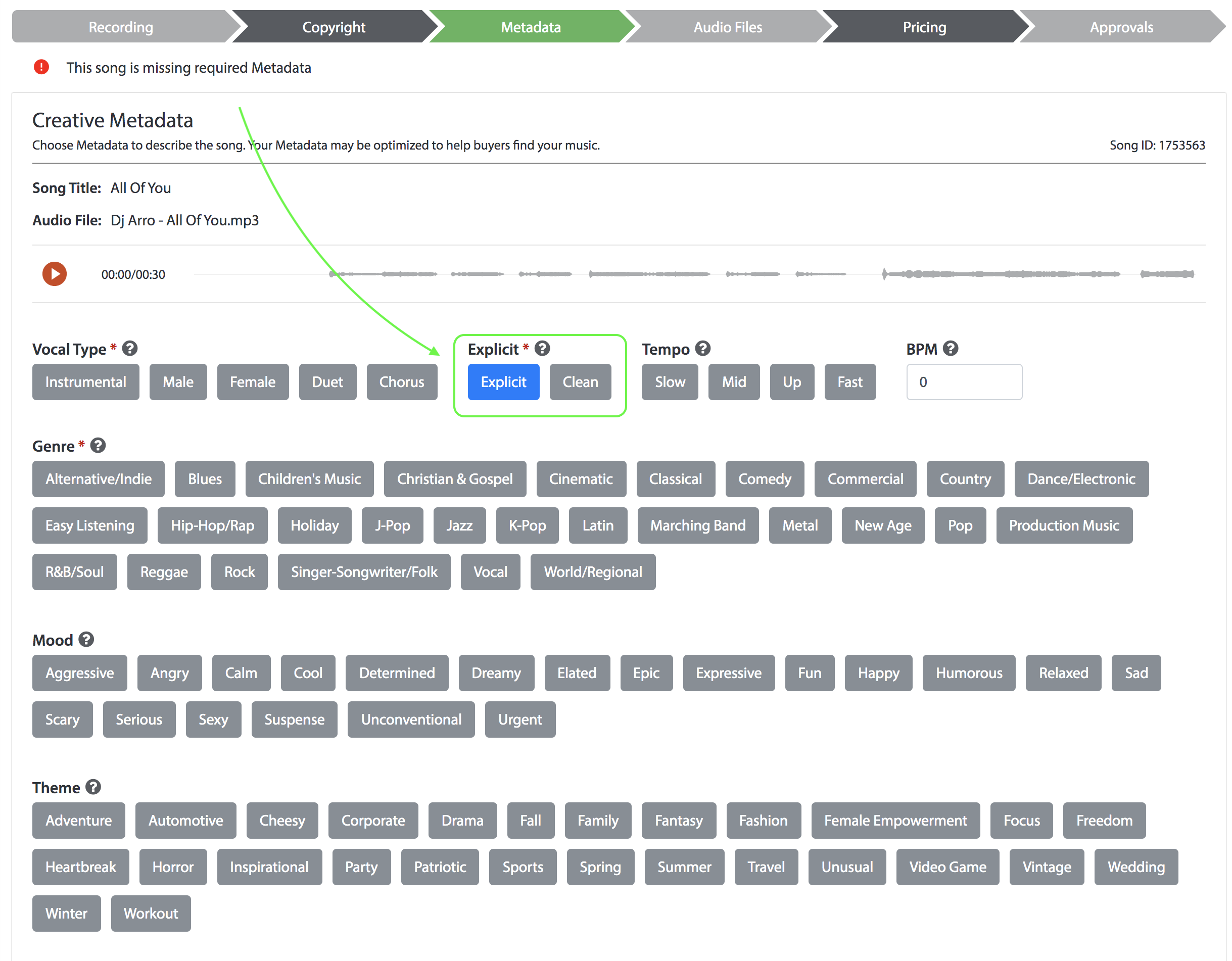Select Instrumental vocal type

[x=86, y=382]
